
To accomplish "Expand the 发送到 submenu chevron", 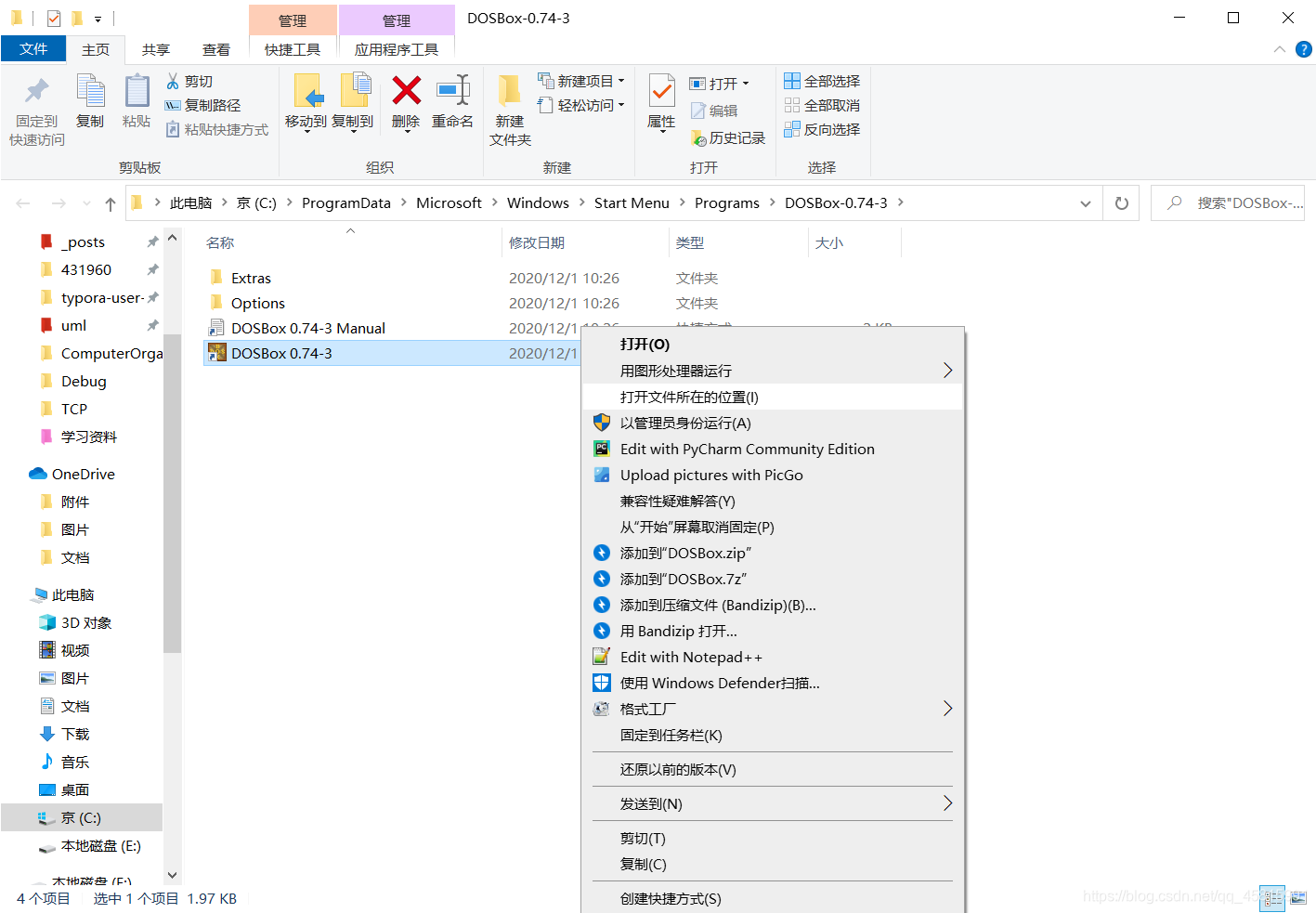I will [947, 802].
